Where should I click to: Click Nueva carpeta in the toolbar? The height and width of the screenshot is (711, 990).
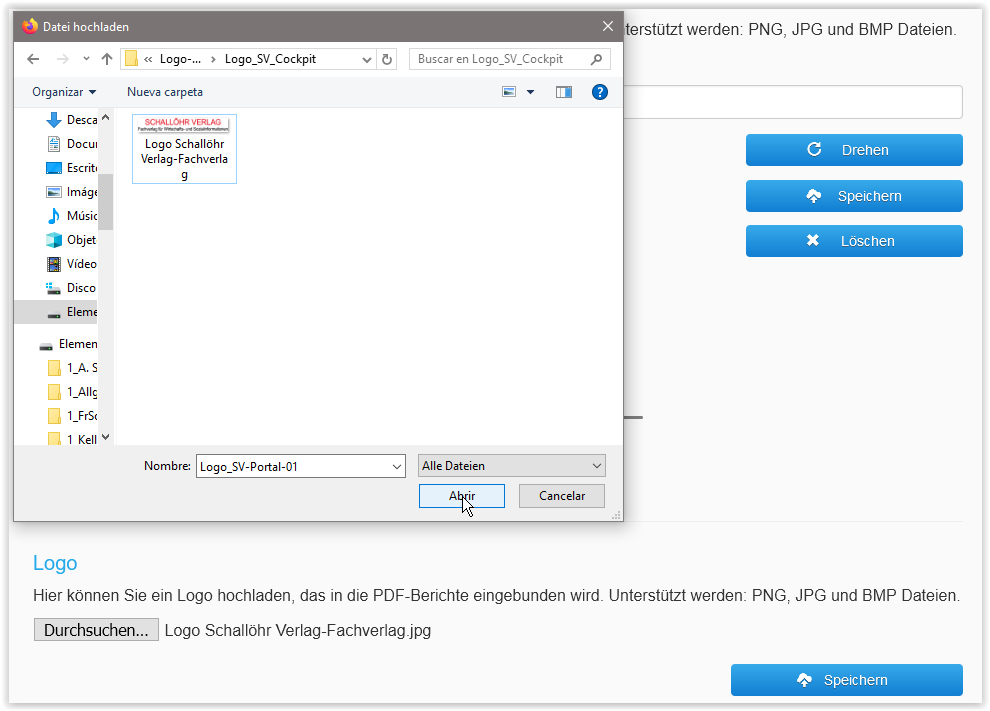[165, 92]
